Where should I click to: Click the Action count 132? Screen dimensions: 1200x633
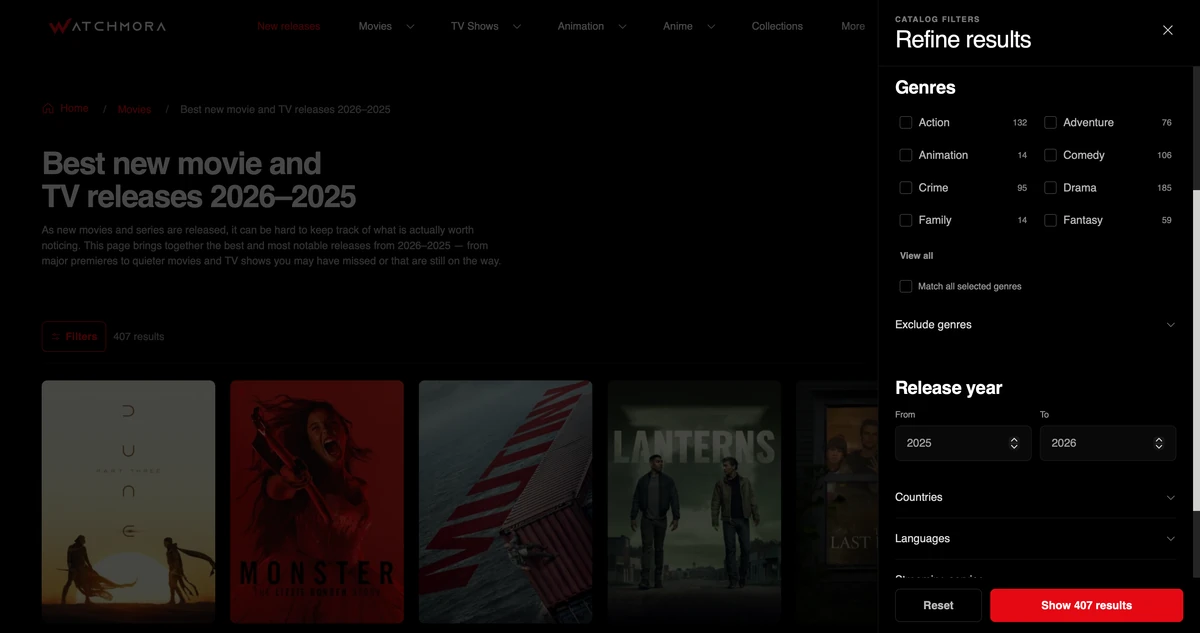tap(1020, 123)
